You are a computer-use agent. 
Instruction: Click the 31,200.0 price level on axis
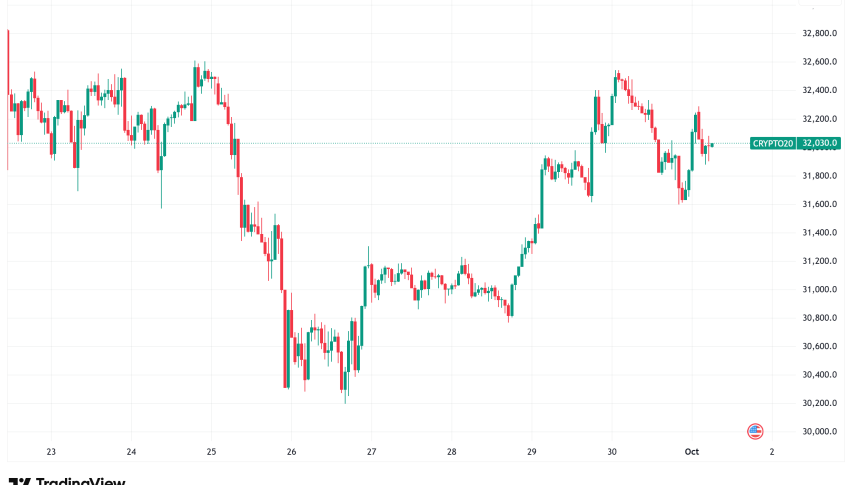[819, 261]
